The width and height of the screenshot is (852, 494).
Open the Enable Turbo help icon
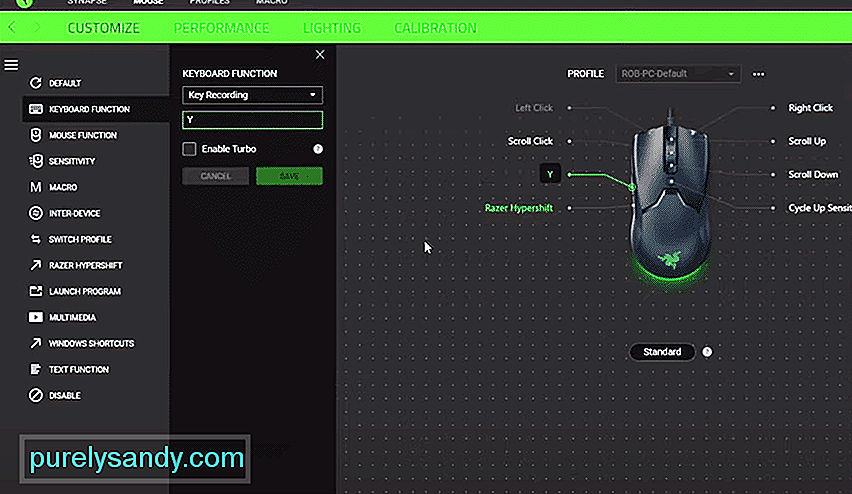(x=318, y=149)
